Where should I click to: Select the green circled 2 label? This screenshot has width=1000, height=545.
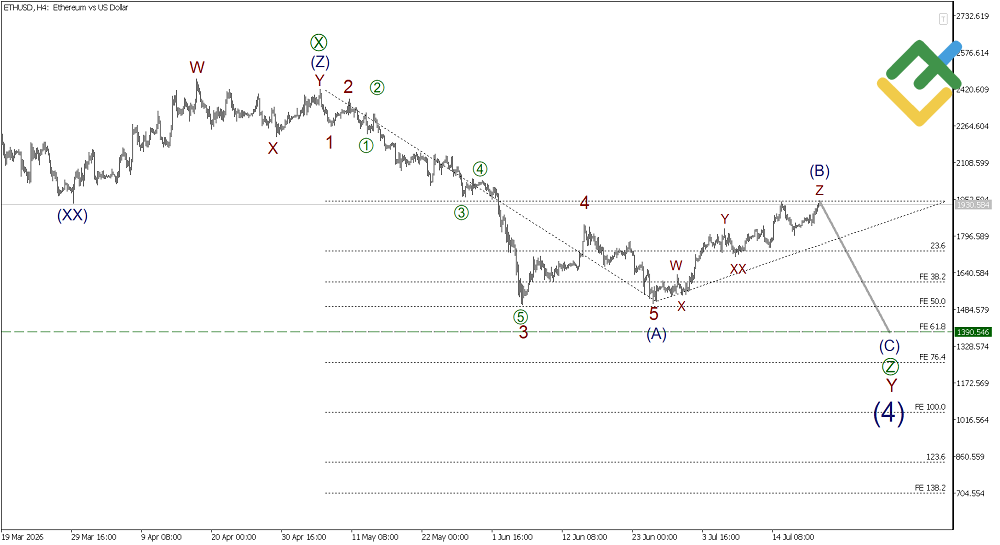(377, 87)
